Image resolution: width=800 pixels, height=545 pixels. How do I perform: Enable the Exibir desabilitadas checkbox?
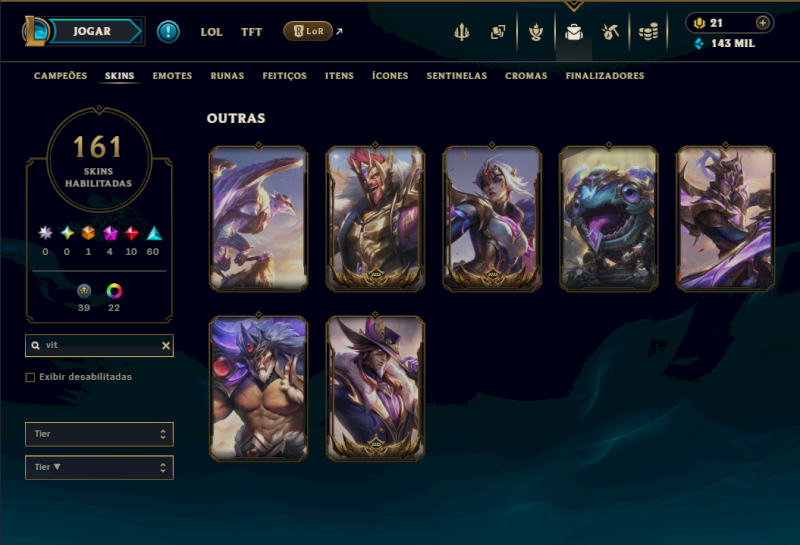coord(31,377)
